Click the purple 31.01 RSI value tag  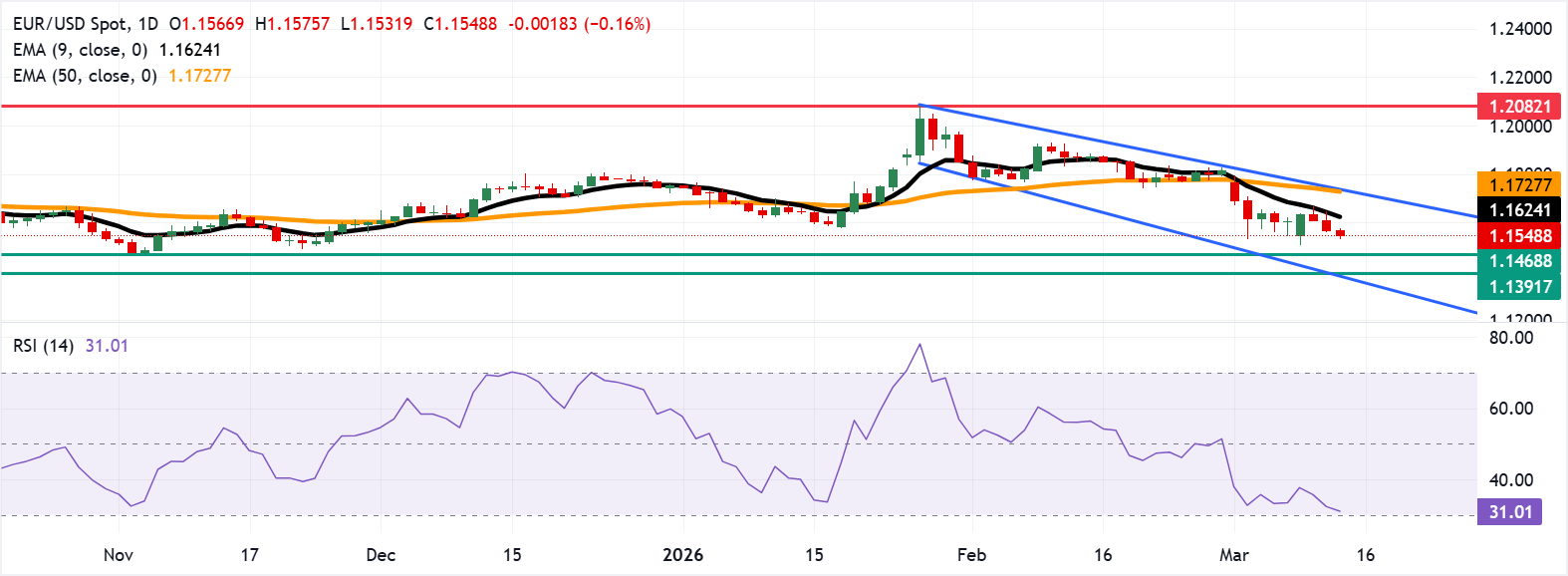1509,512
